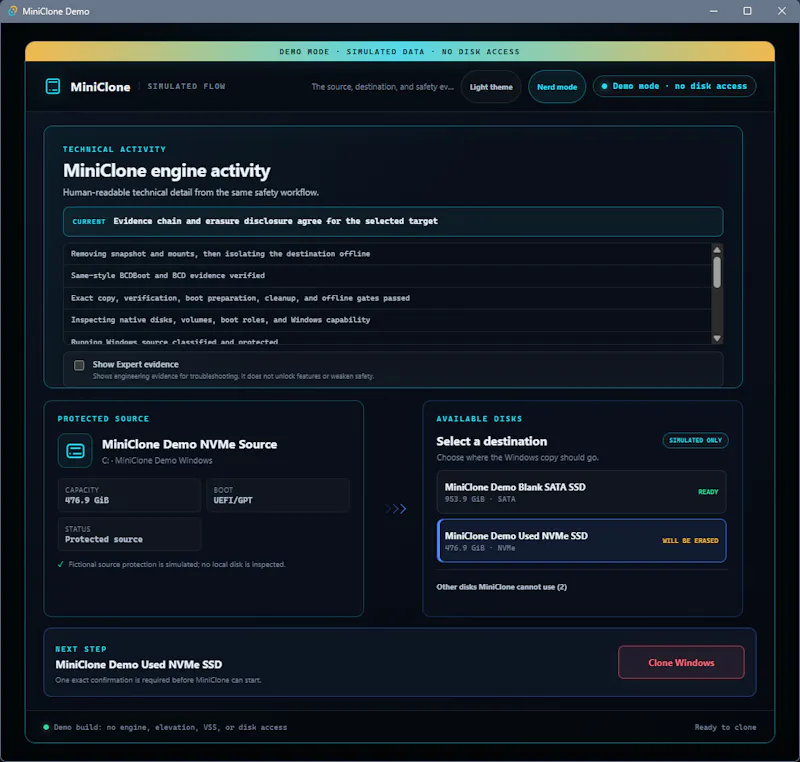The image size is (800, 762).
Task: Click log row 'Inspecting native disks, volumes, boot roles'
Action: [388, 320]
